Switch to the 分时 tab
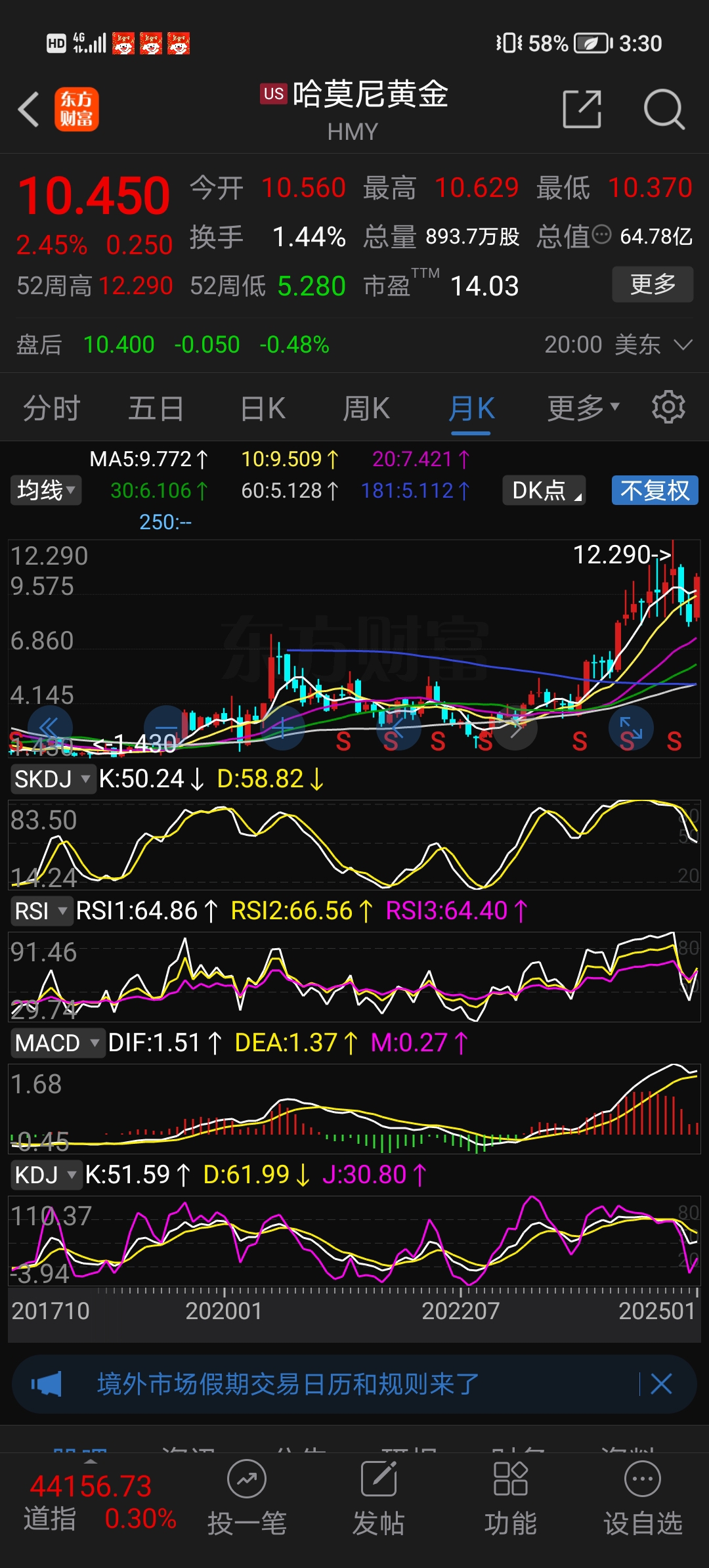The image size is (709, 1568). [51, 408]
